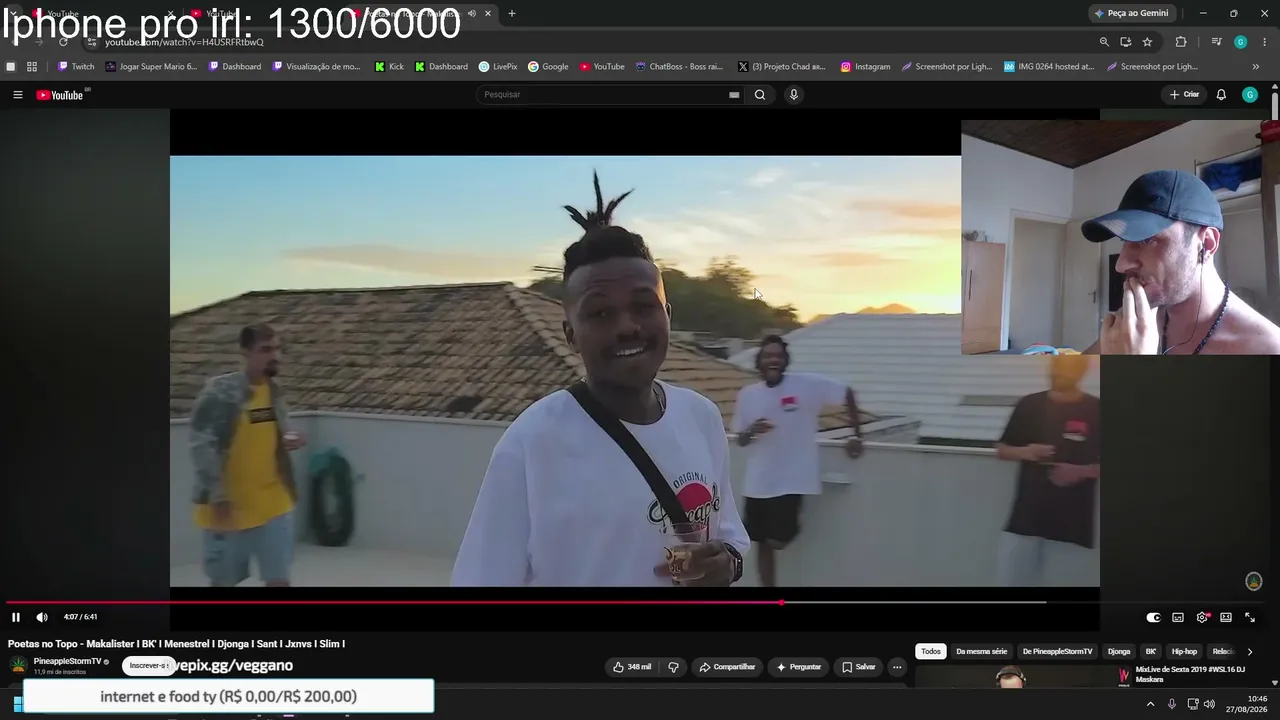
Task: Open the ChatBoss bookmark
Action: pos(679,67)
